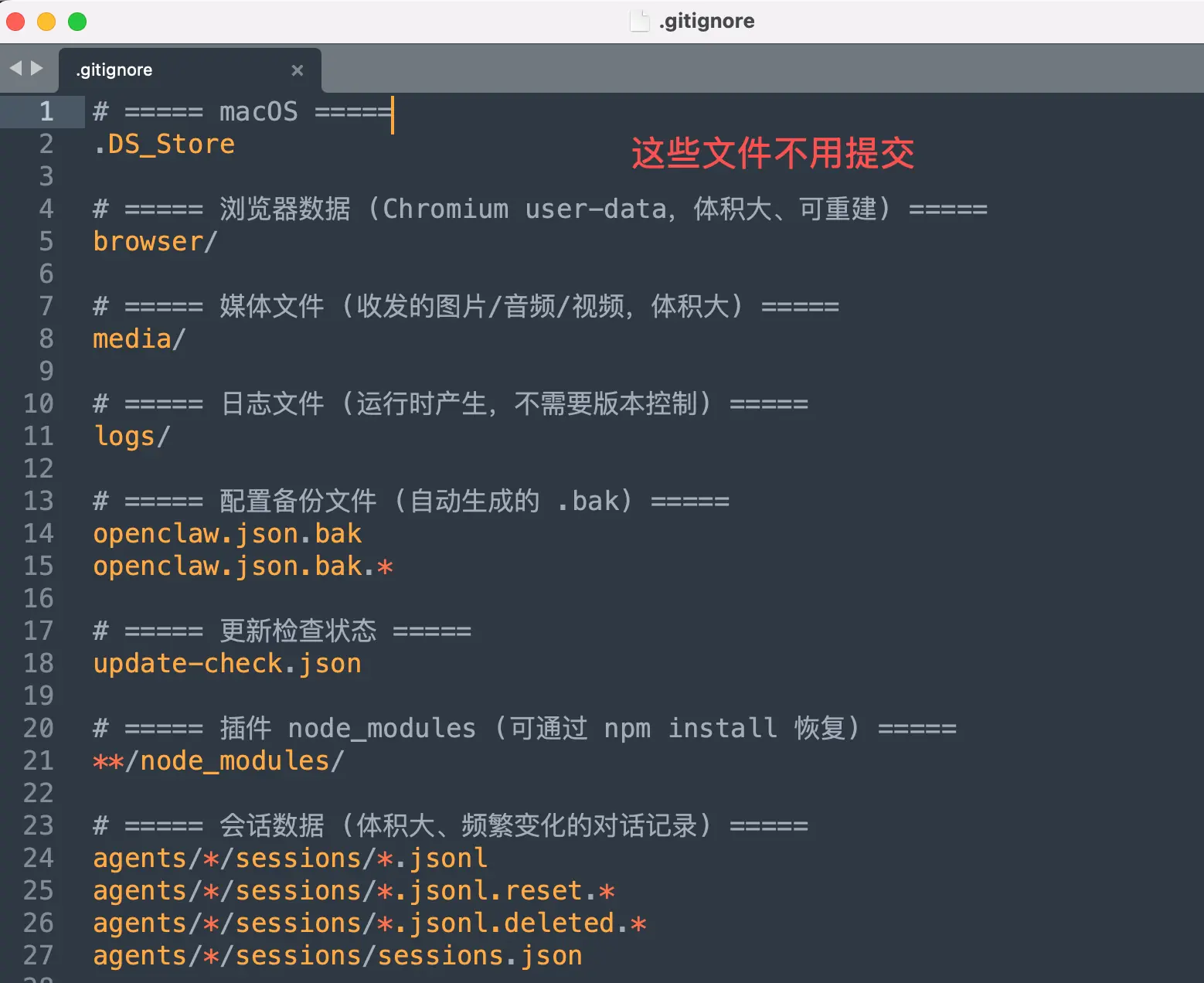Go to next tab with right arrow
The height and width of the screenshot is (983, 1204).
[x=36, y=69]
